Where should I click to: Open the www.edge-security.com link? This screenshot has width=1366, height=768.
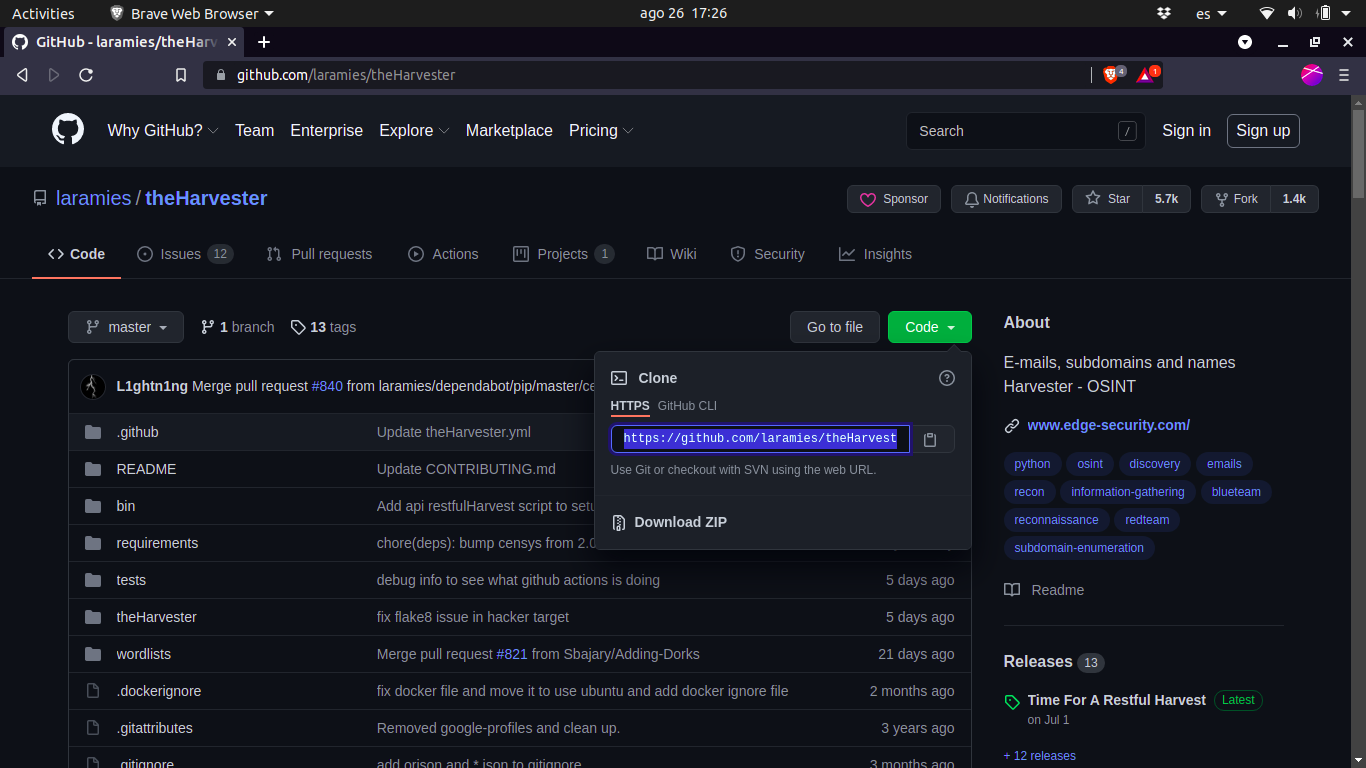click(1109, 425)
